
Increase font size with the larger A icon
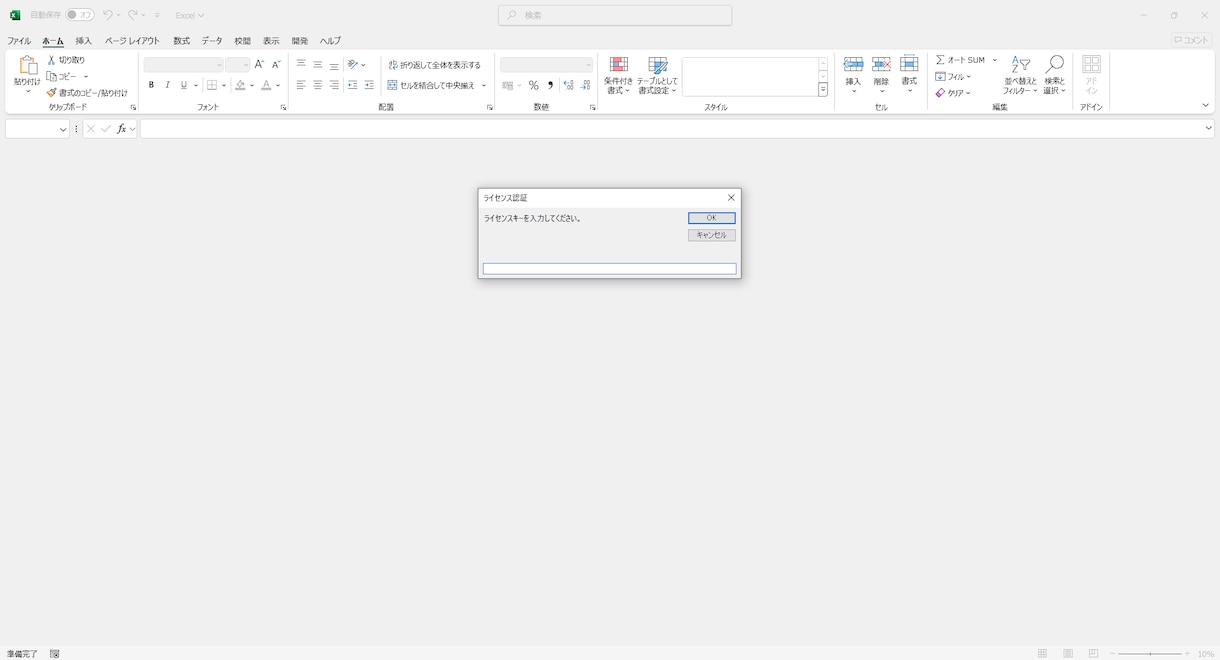(259, 65)
